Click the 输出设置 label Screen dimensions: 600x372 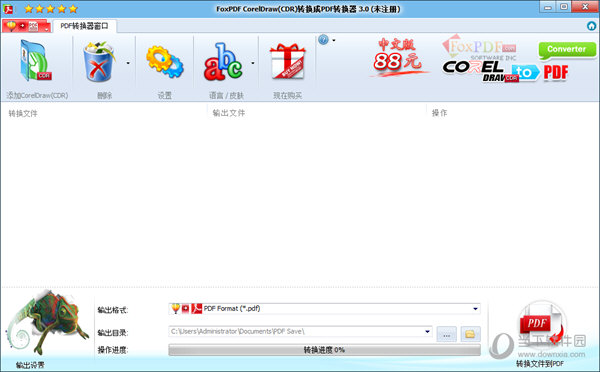click(30, 365)
